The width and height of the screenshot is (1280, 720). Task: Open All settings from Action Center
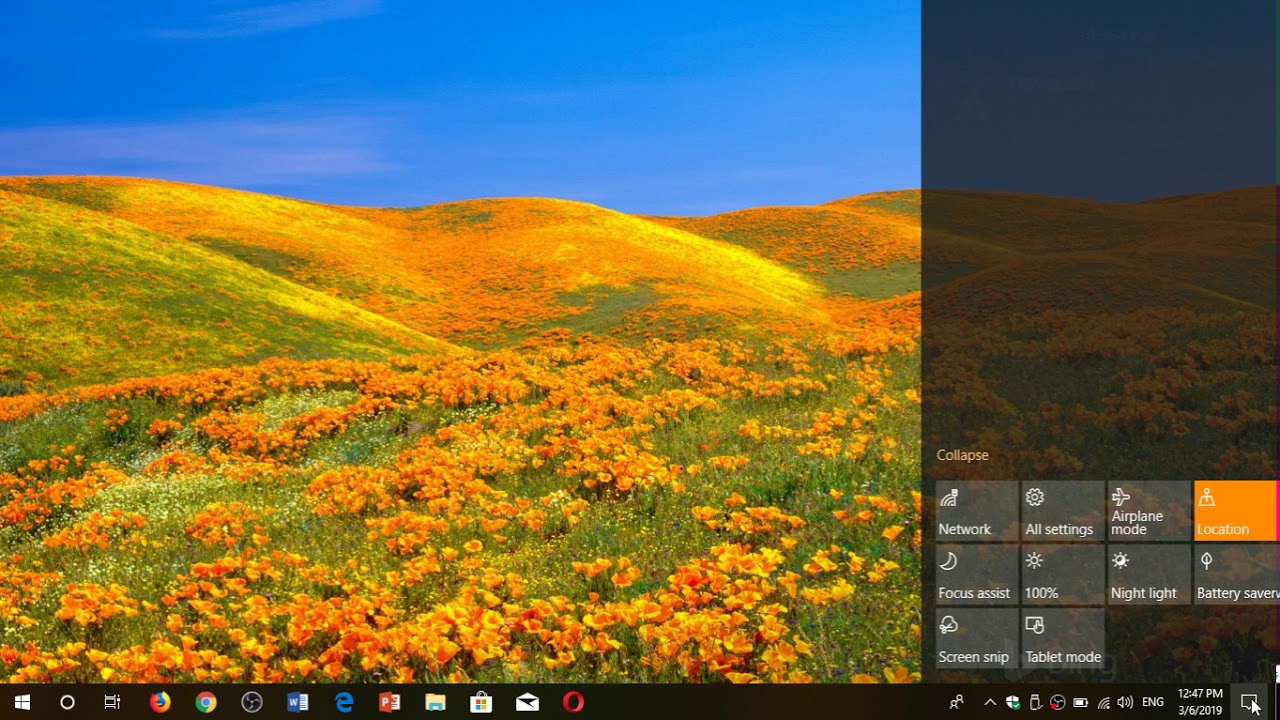pyautogui.click(x=1063, y=511)
